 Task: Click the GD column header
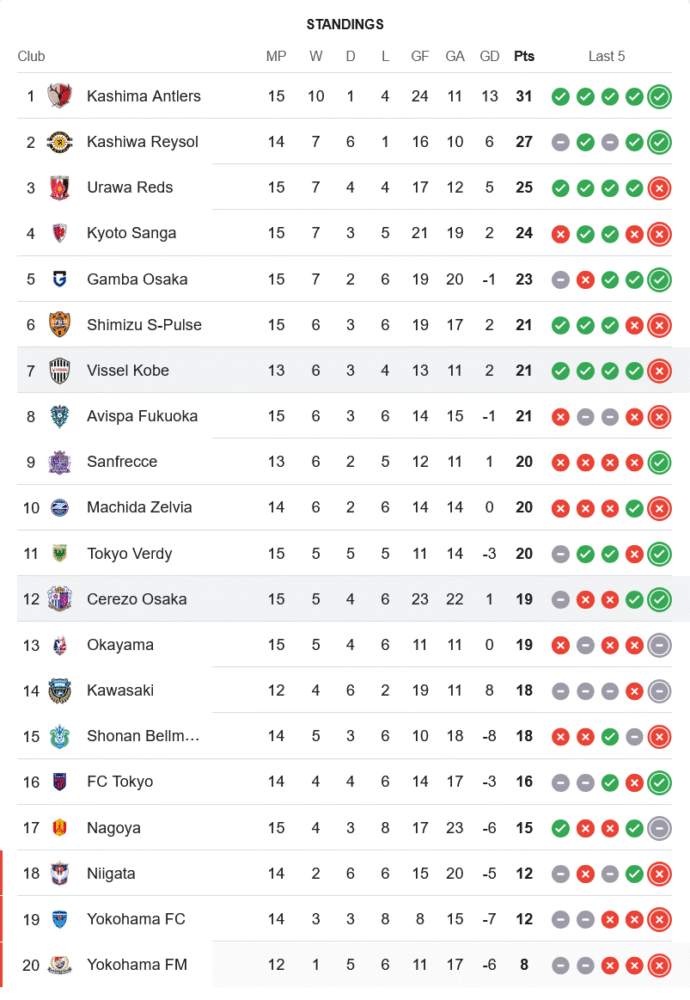[x=489, y=56]
